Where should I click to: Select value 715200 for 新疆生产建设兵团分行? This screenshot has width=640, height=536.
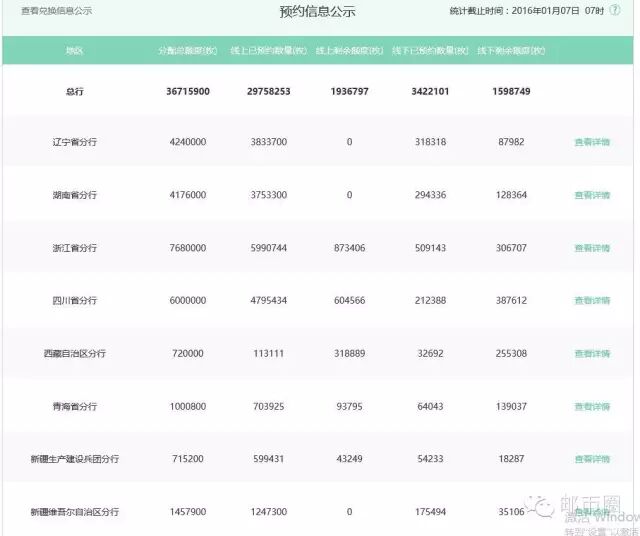(x=188, y=459)
